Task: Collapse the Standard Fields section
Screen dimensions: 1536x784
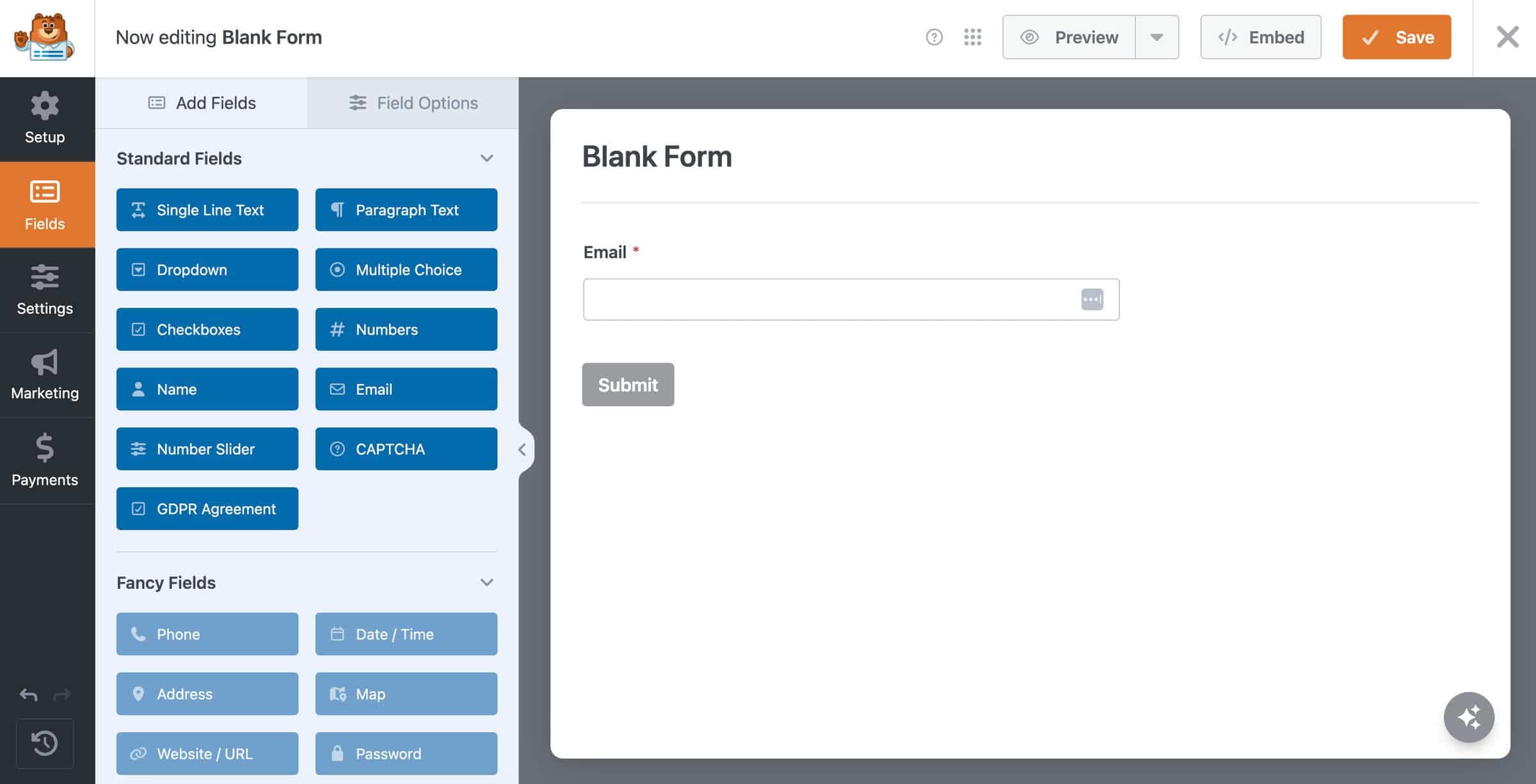Action: (486, 158)
